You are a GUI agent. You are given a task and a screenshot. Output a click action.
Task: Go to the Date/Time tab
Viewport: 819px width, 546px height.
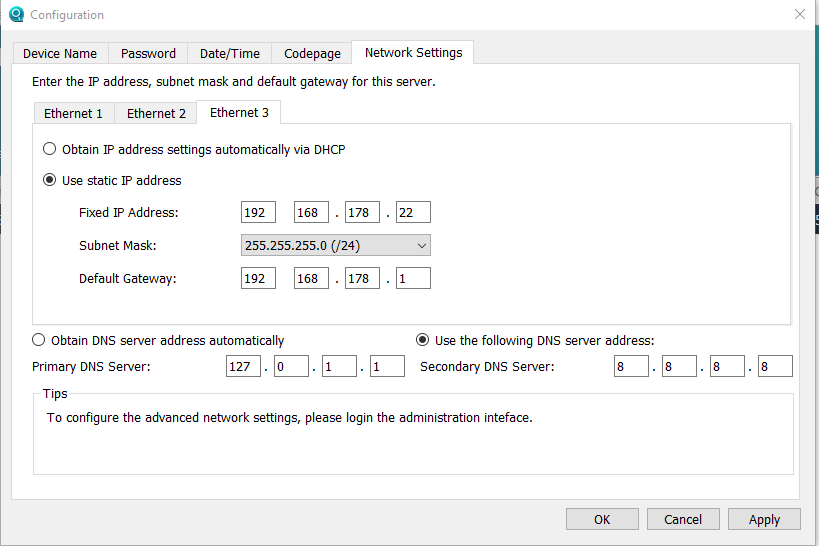pyautogui.click(x=230, y=54)
